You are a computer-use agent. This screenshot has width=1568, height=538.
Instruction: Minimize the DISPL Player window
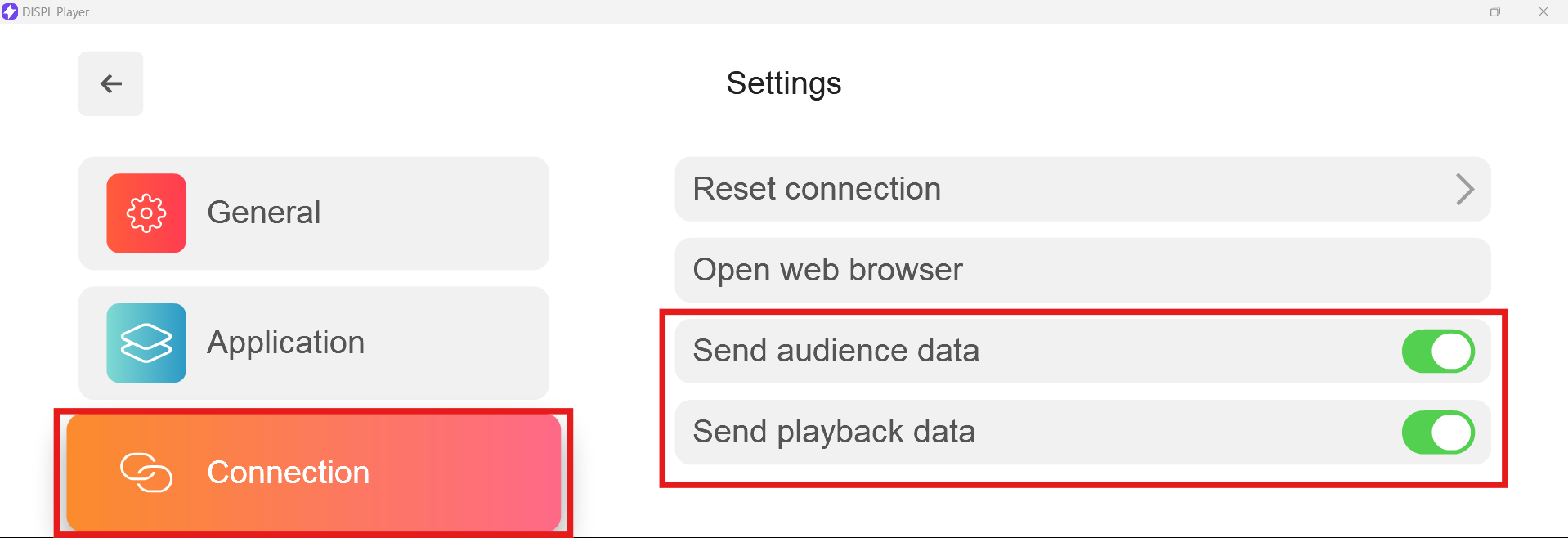[x=1448, y=11]
